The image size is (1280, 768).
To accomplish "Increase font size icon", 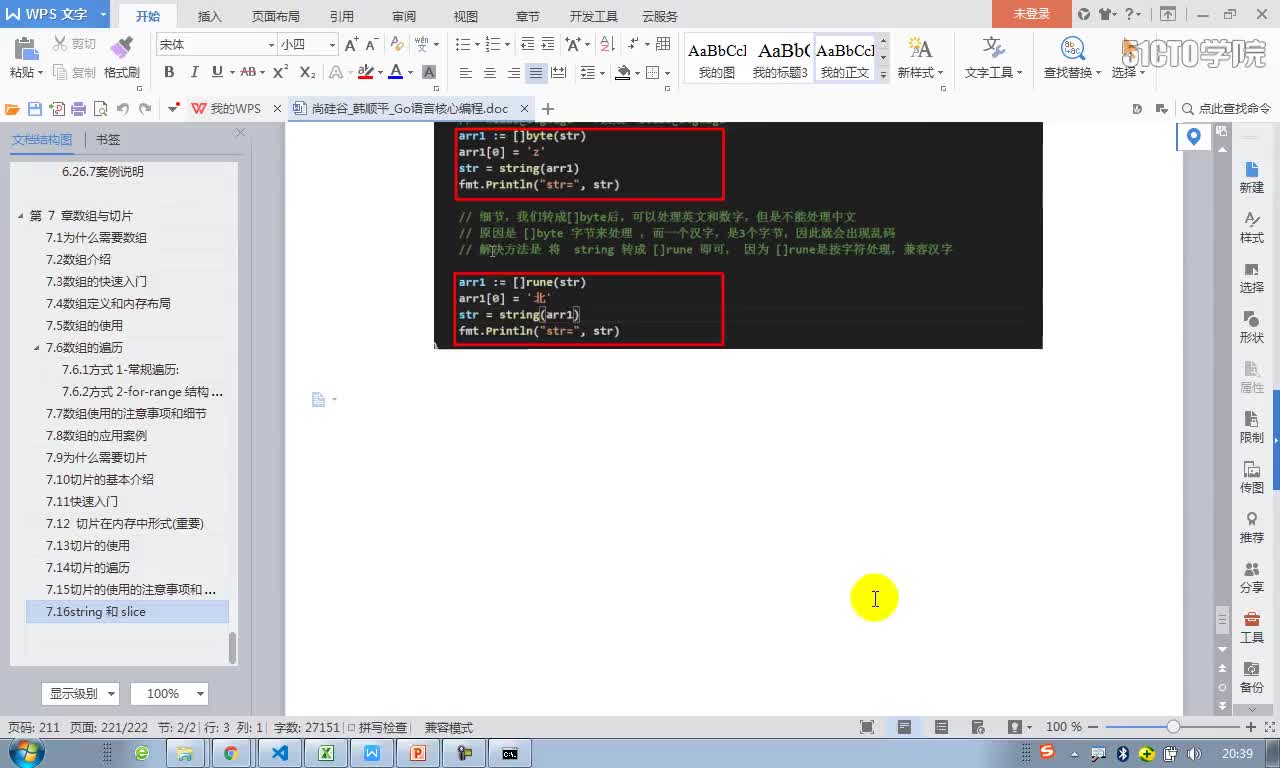I will (351, 44).
